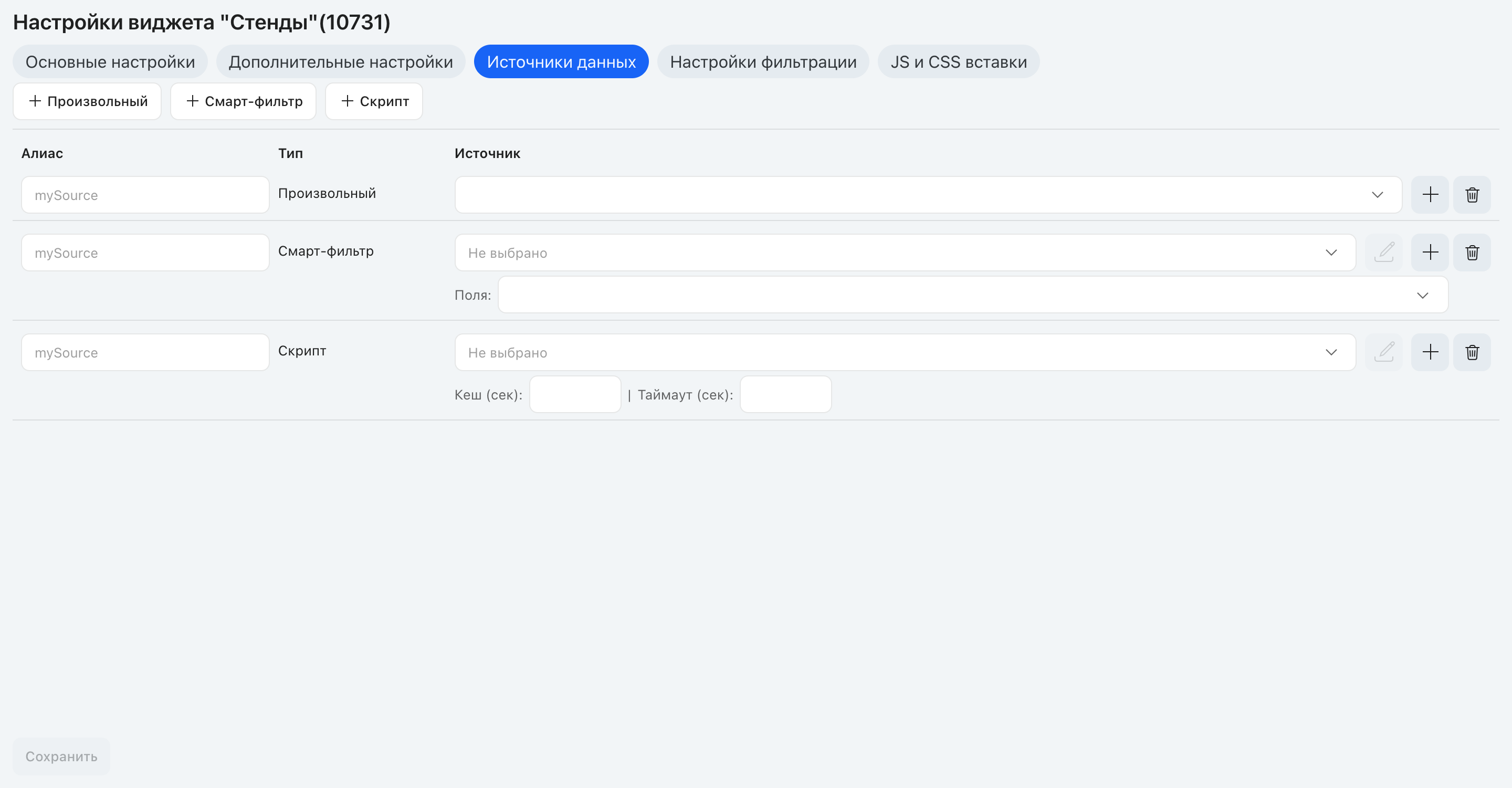This screenshot has height=788, width=1512.
Task: Select the Источники данных tab
Action: pyautogui.click(x=561, y=61)
